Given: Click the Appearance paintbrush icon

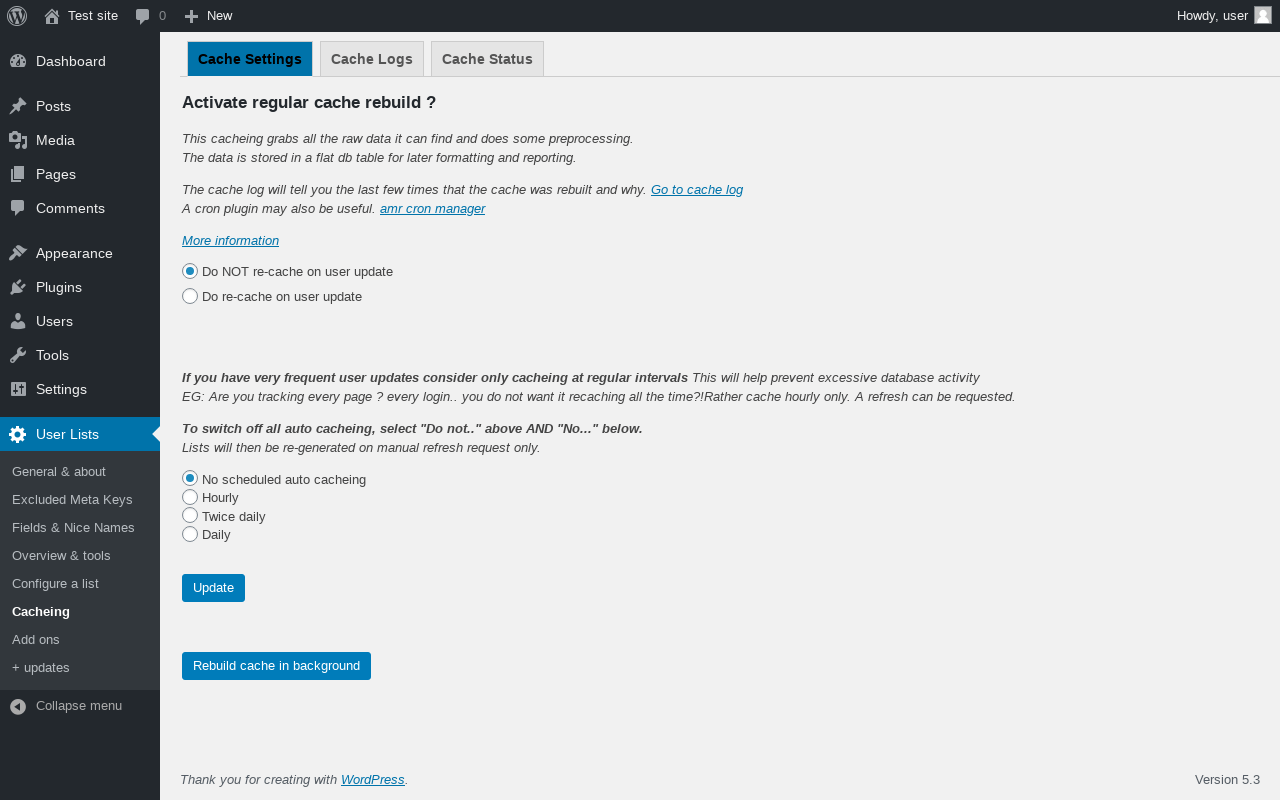Looking at the screenshot, I should pyautogui.click(x=18, y=253).
